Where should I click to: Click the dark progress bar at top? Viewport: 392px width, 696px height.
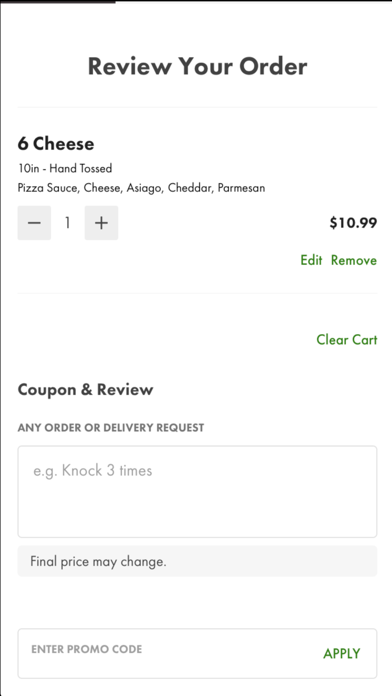tap(58, 1)
